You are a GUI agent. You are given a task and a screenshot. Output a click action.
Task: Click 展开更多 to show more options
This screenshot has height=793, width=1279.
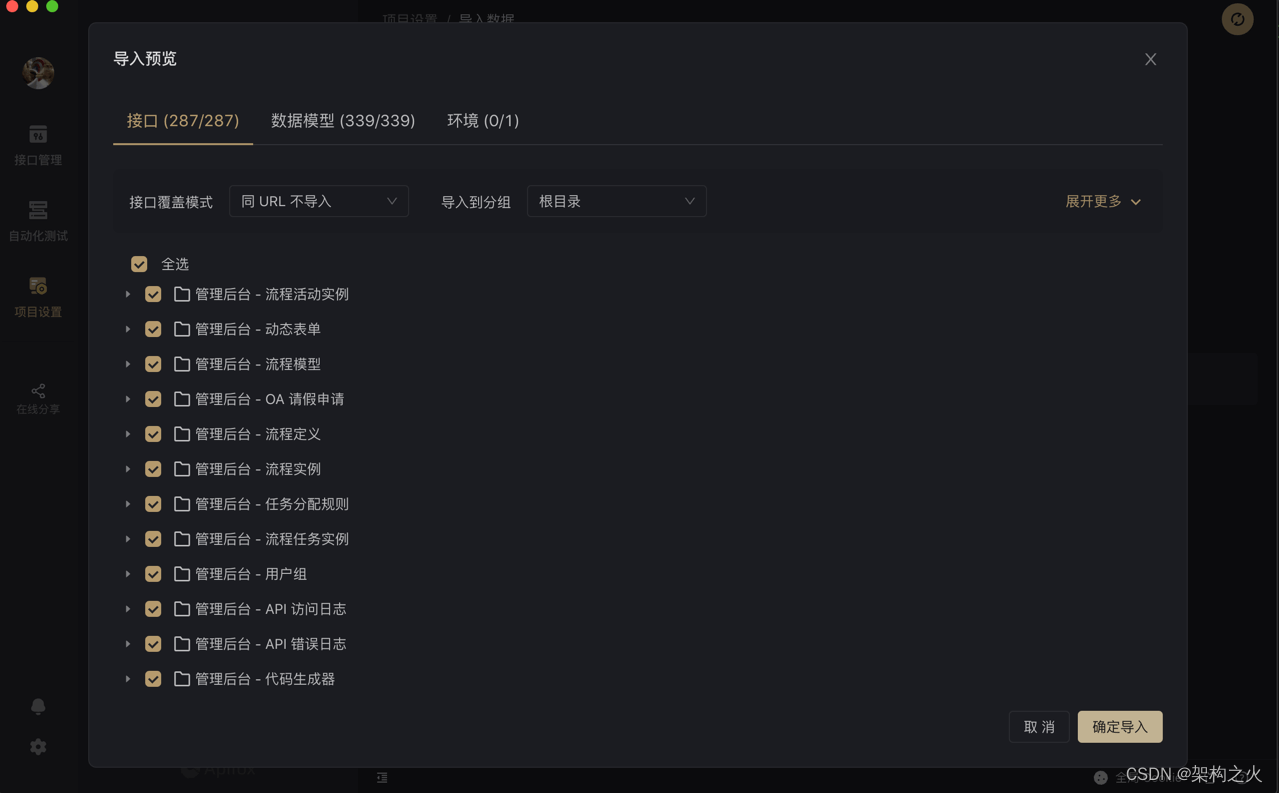pyautogui.click(x=1103, y=201)
